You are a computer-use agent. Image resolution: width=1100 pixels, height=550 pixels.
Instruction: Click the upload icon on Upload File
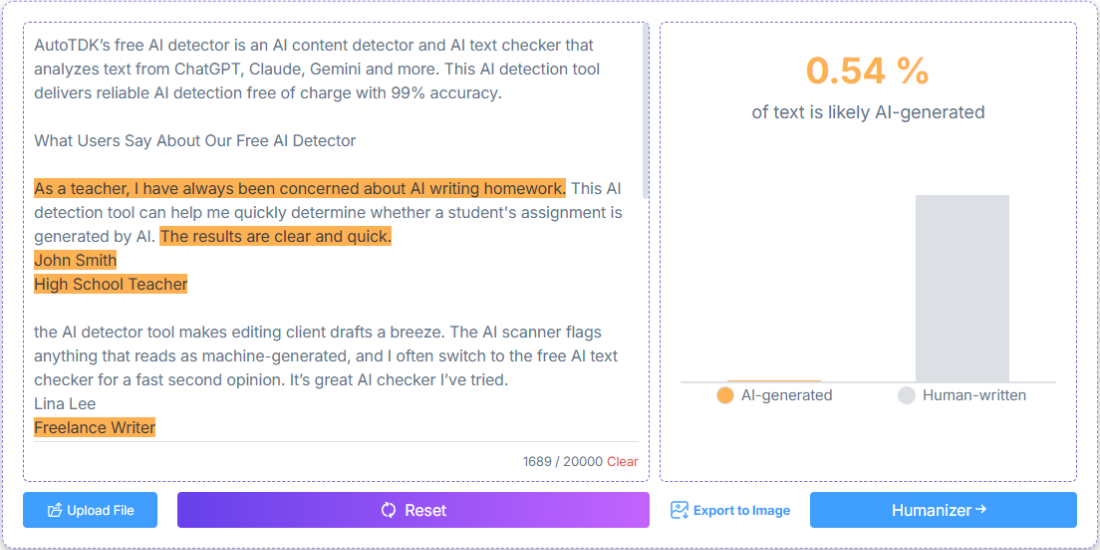(55, 511)
